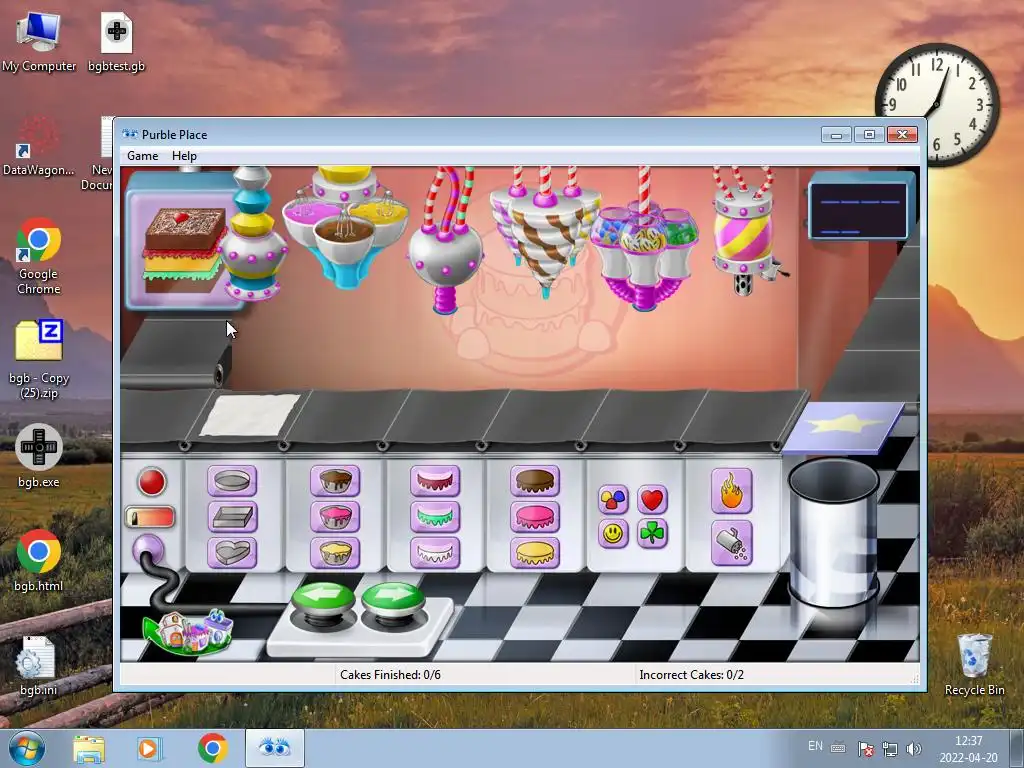Select the Google Chrome desktop shortcut
This screenshot has height=768, width=1024.
39,256
